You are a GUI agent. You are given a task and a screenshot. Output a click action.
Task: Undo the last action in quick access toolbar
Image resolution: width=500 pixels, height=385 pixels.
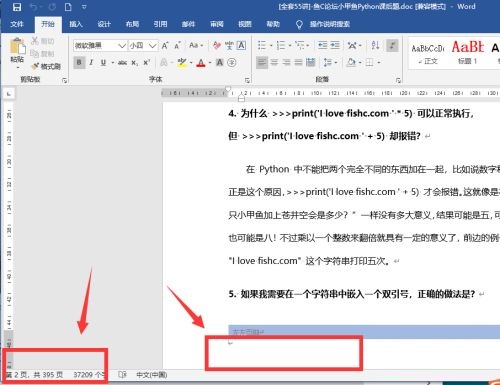pyautogui.click(x=33, y=7)
